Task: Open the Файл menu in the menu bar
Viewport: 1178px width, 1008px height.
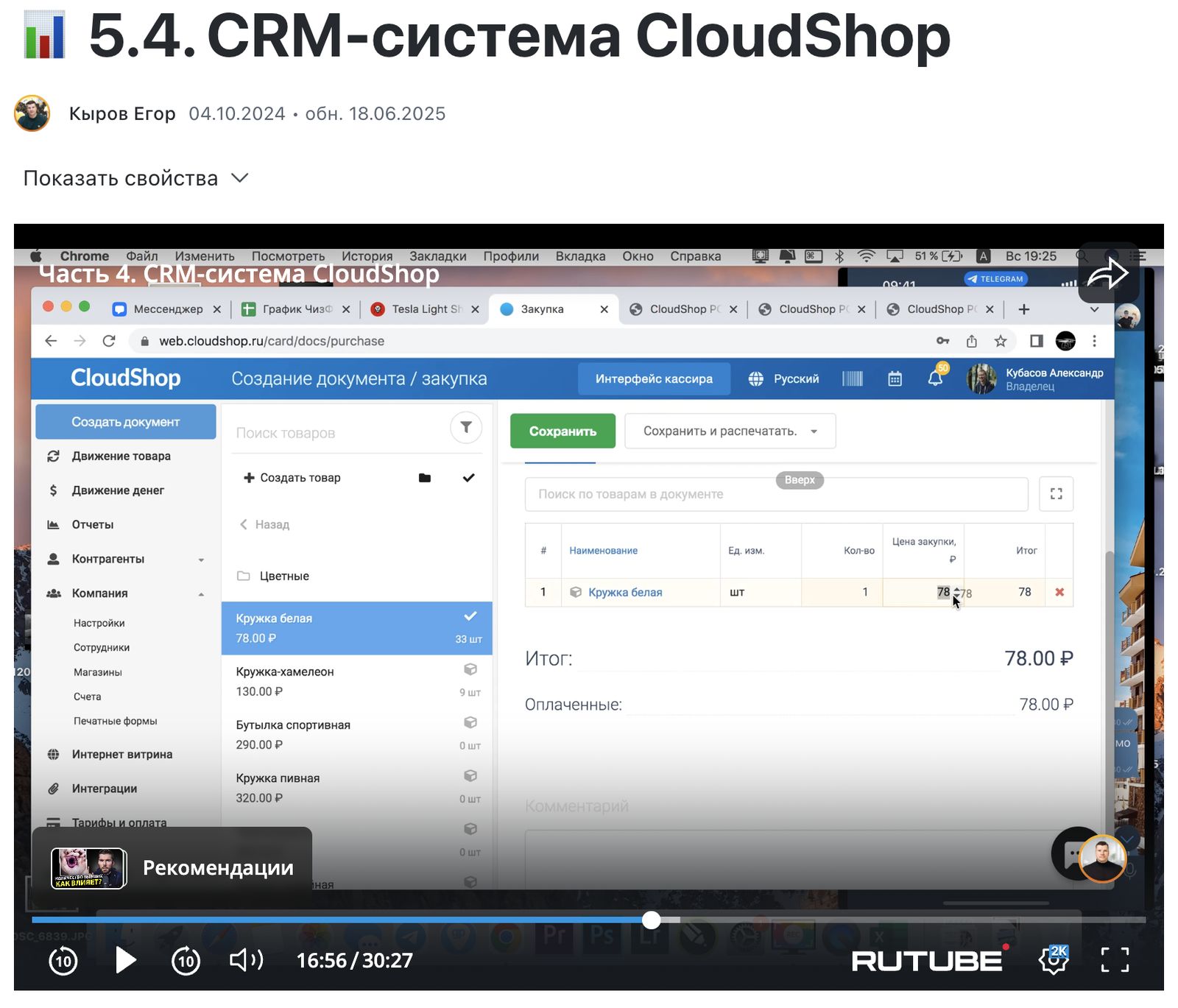Action: 142,256
